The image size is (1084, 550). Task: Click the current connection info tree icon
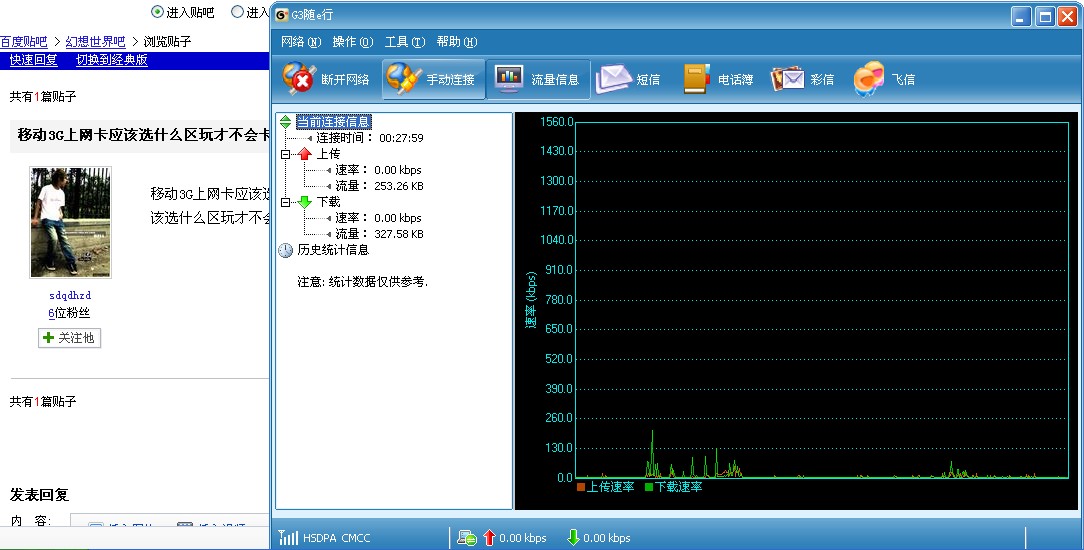coord(286,122)
